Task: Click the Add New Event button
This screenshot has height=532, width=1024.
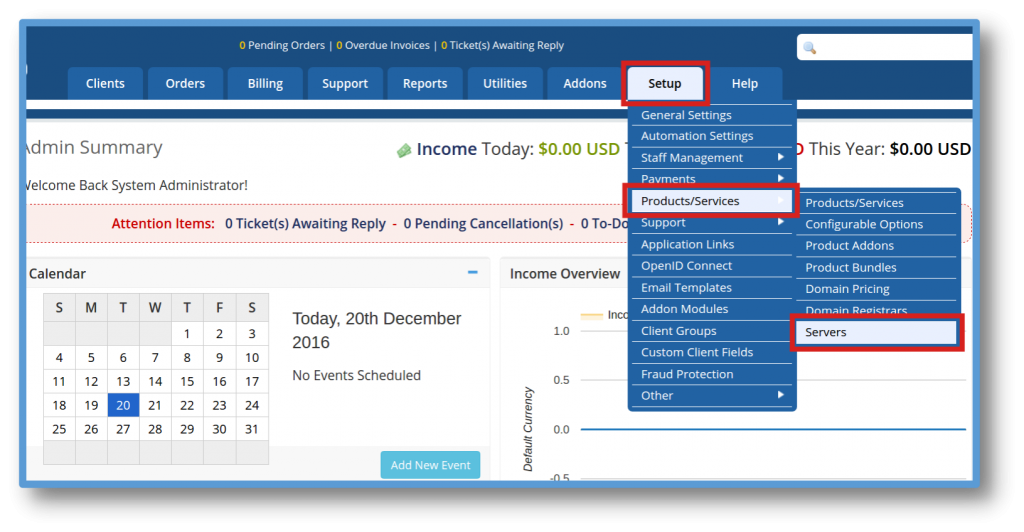Action: point(430,465)
